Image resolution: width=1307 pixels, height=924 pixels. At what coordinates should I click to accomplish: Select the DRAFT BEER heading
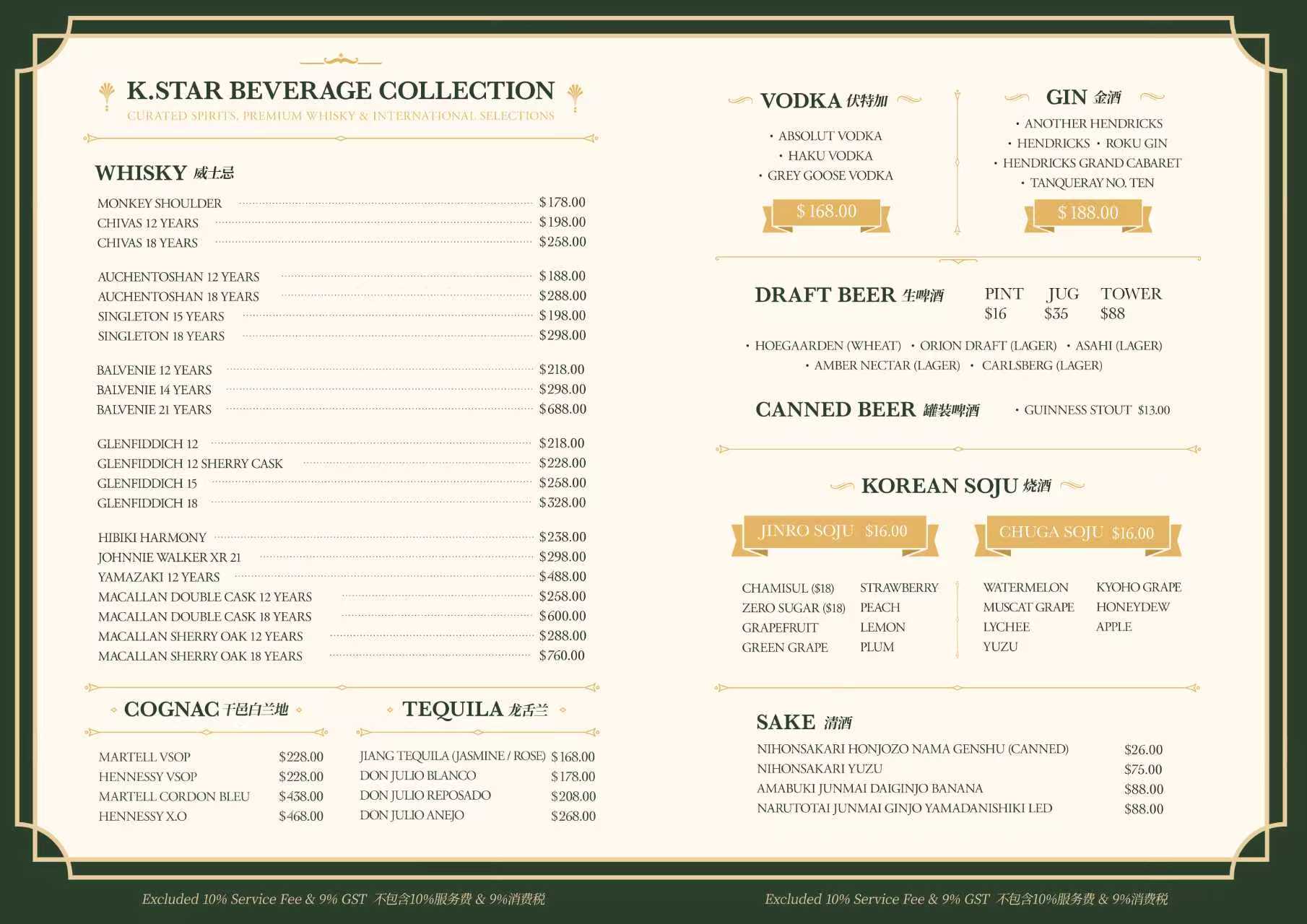(x=849, y=295)
